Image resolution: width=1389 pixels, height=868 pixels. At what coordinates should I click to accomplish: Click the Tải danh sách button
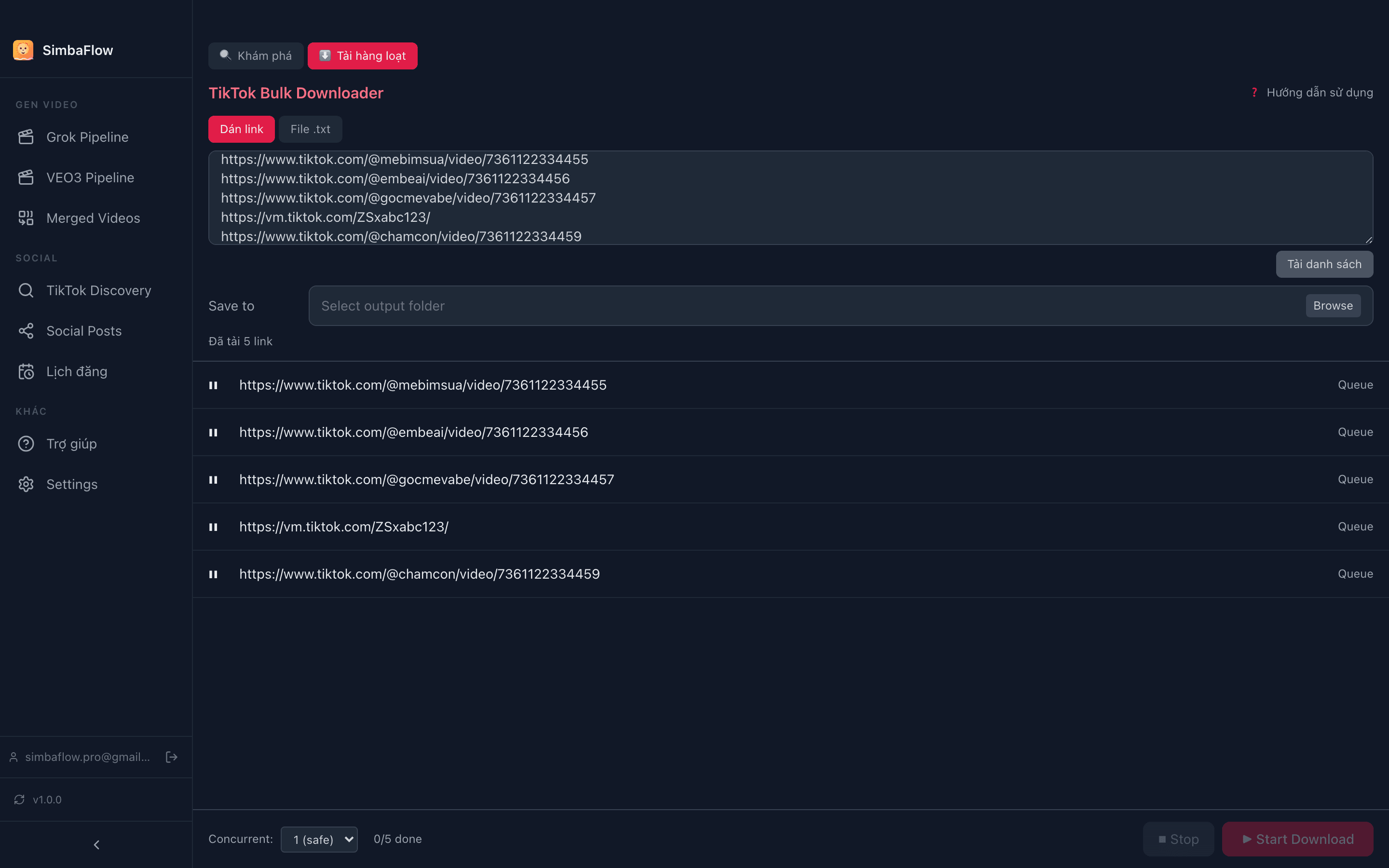tap(1324, 264)
